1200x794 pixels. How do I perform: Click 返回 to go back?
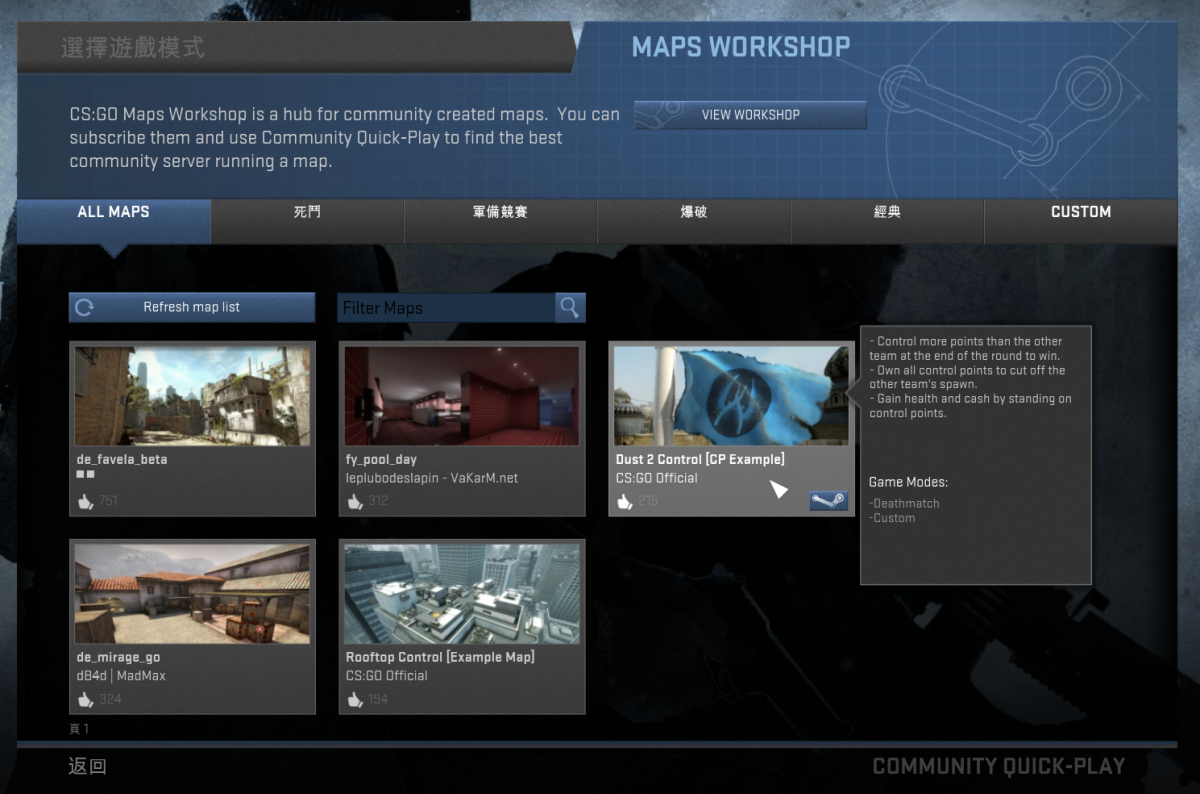[x=87, y=767]
